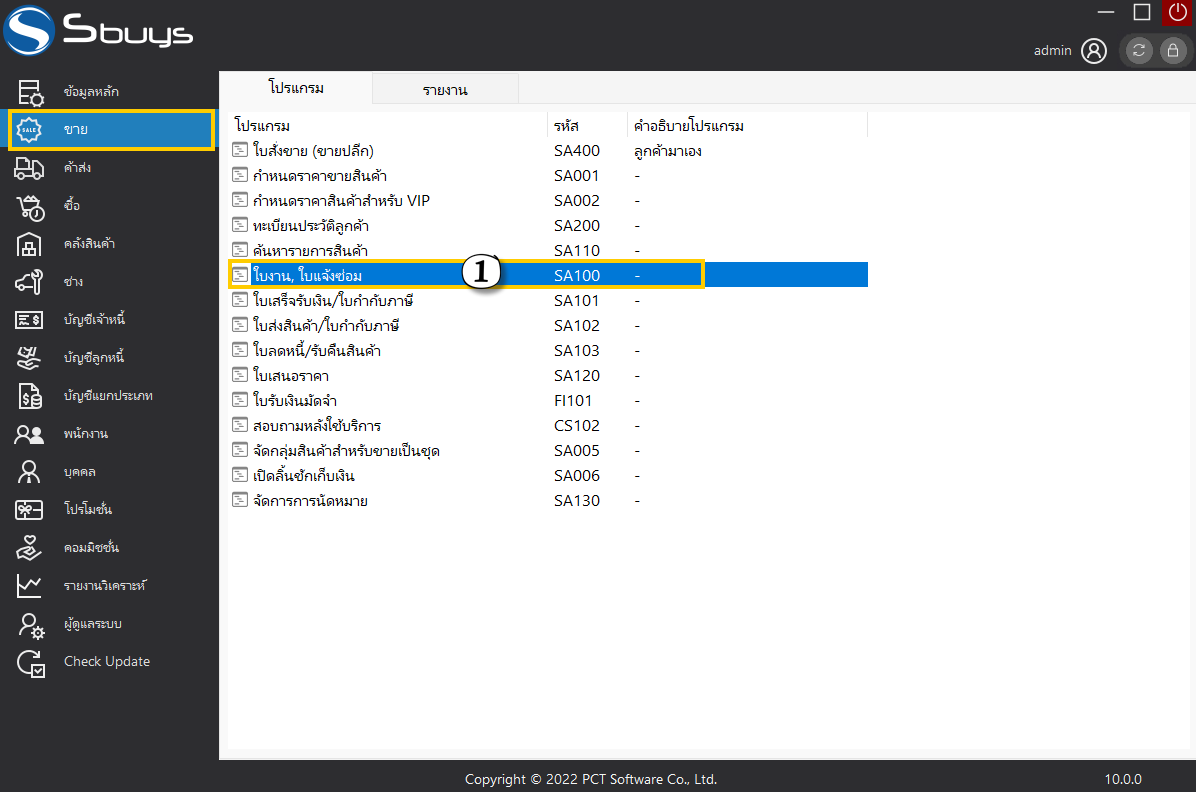Click code cell SA006
1196x792 pixels.
(x=577, y=475)
